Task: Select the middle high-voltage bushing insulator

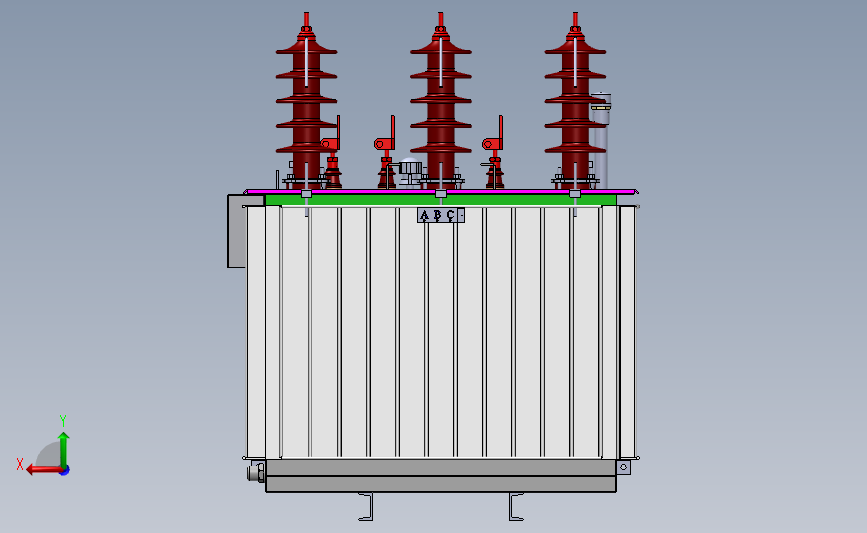Action: [441, 100]
